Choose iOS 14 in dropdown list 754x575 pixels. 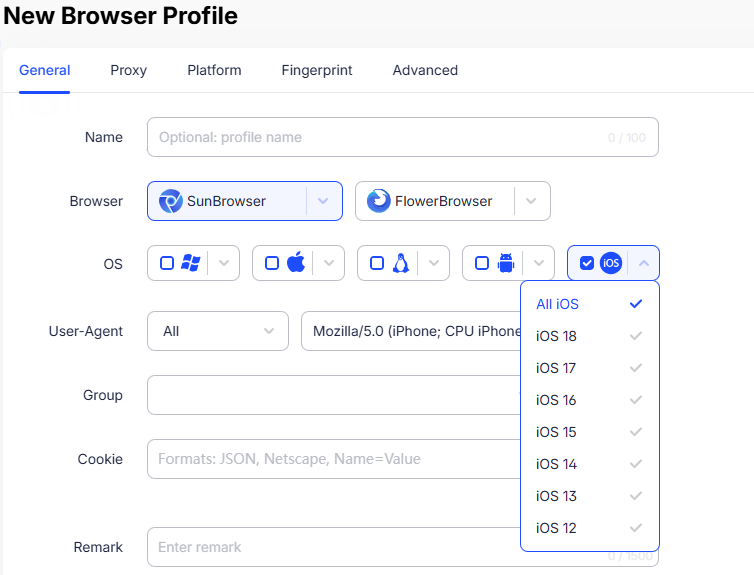click(x=590, y=464)
